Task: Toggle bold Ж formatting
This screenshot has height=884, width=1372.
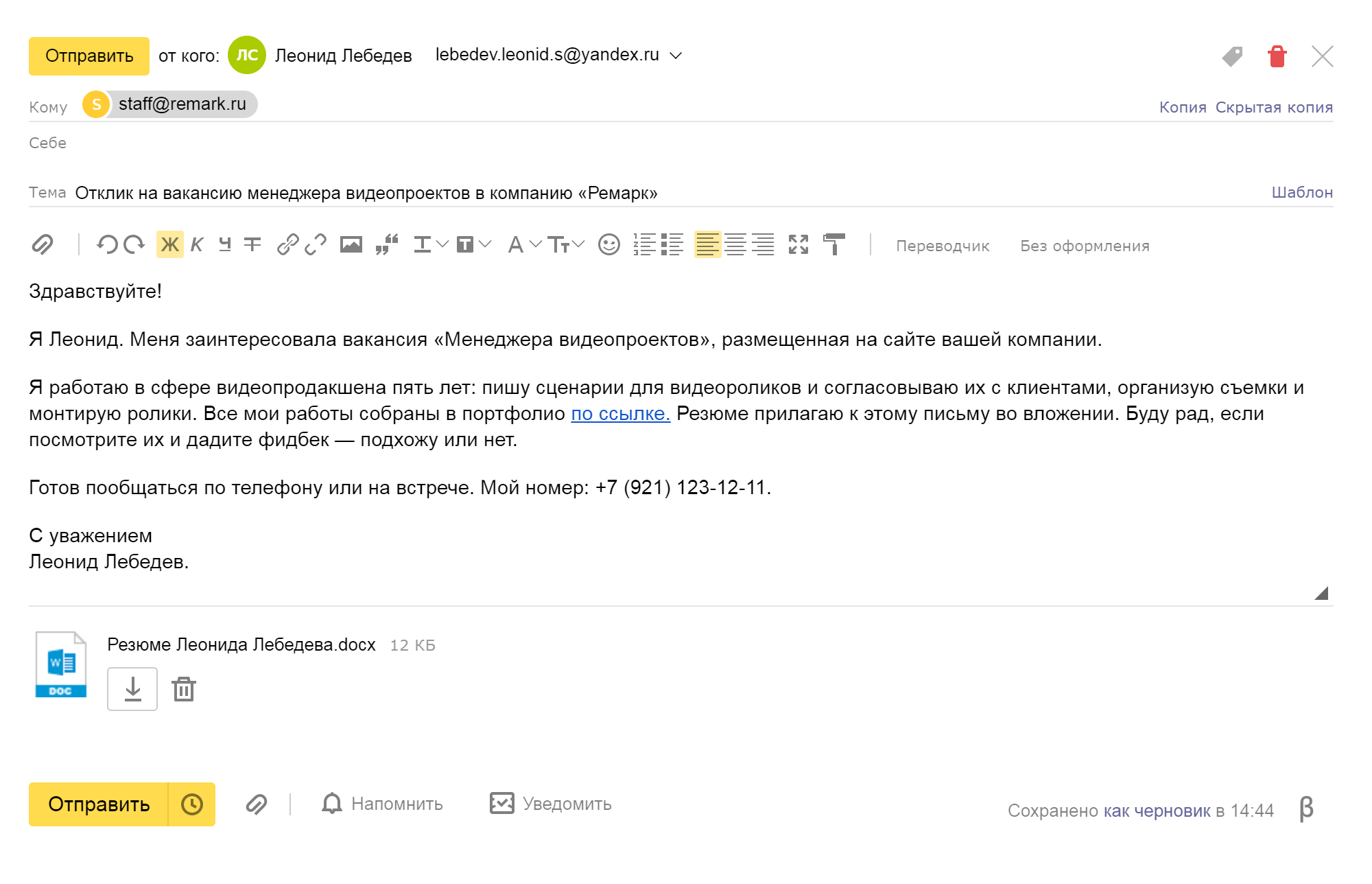Action: [169, 244]
